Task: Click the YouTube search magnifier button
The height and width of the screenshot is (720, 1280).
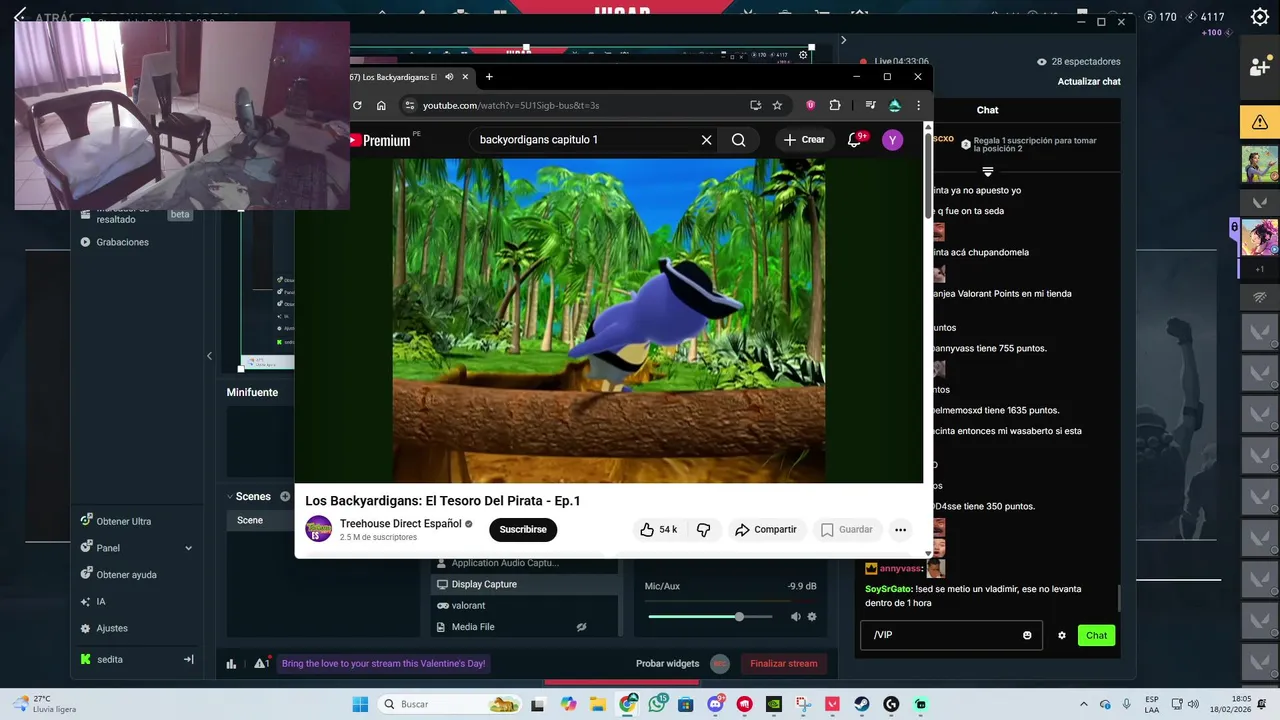Action: click(738, 140)
